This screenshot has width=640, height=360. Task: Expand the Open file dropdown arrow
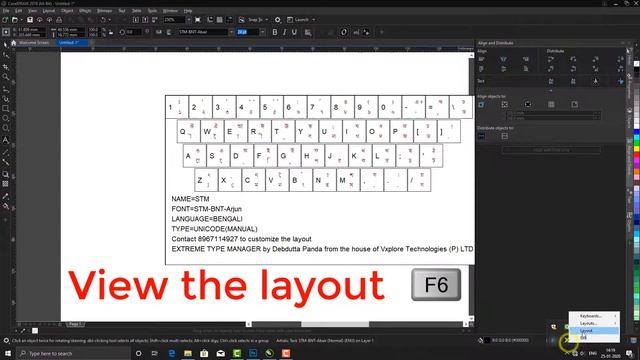click(x=21, y=20)
